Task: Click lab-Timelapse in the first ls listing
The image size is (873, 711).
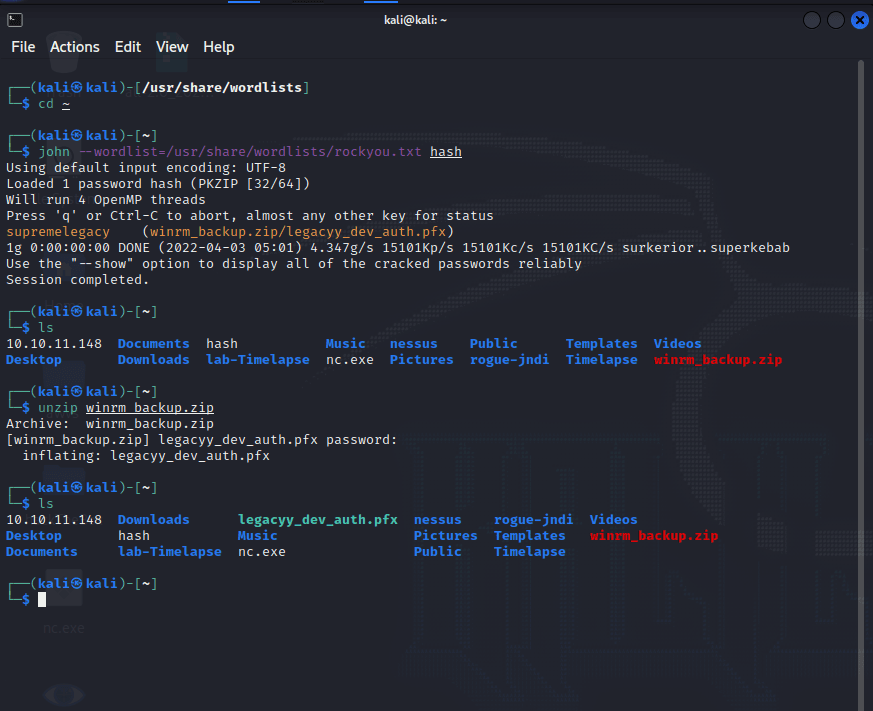Action: point(253,360)
